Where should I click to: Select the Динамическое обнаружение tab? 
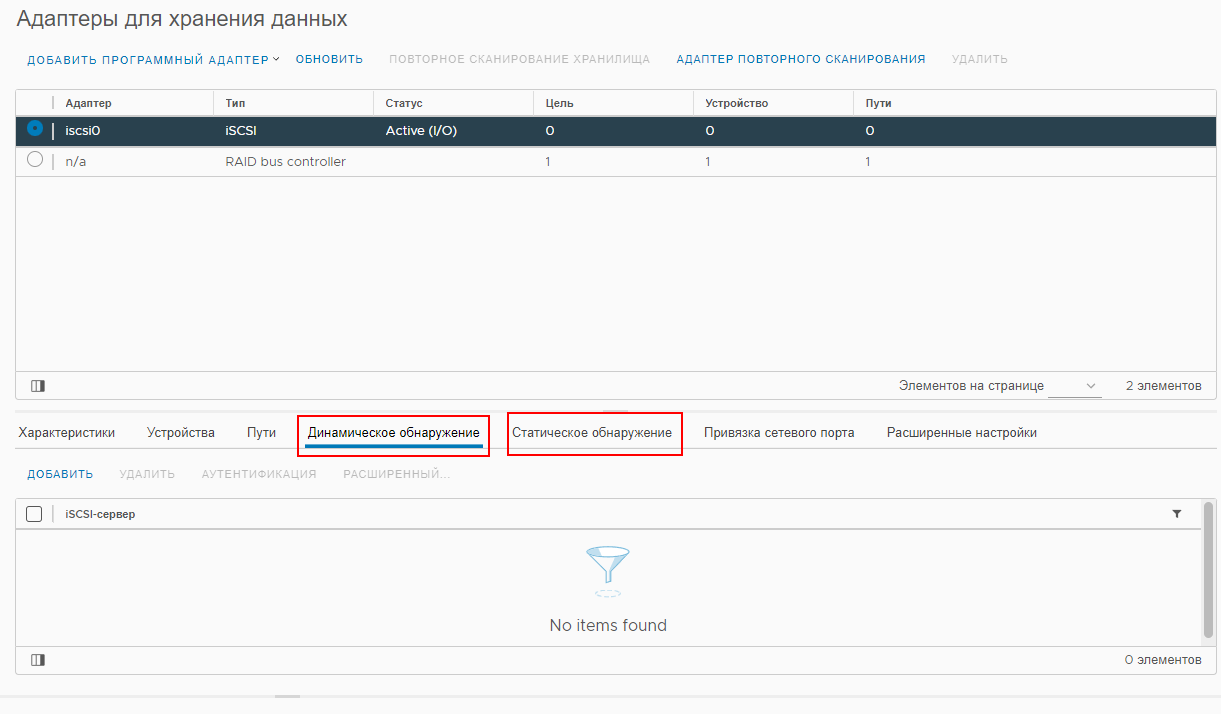(394, 433)
